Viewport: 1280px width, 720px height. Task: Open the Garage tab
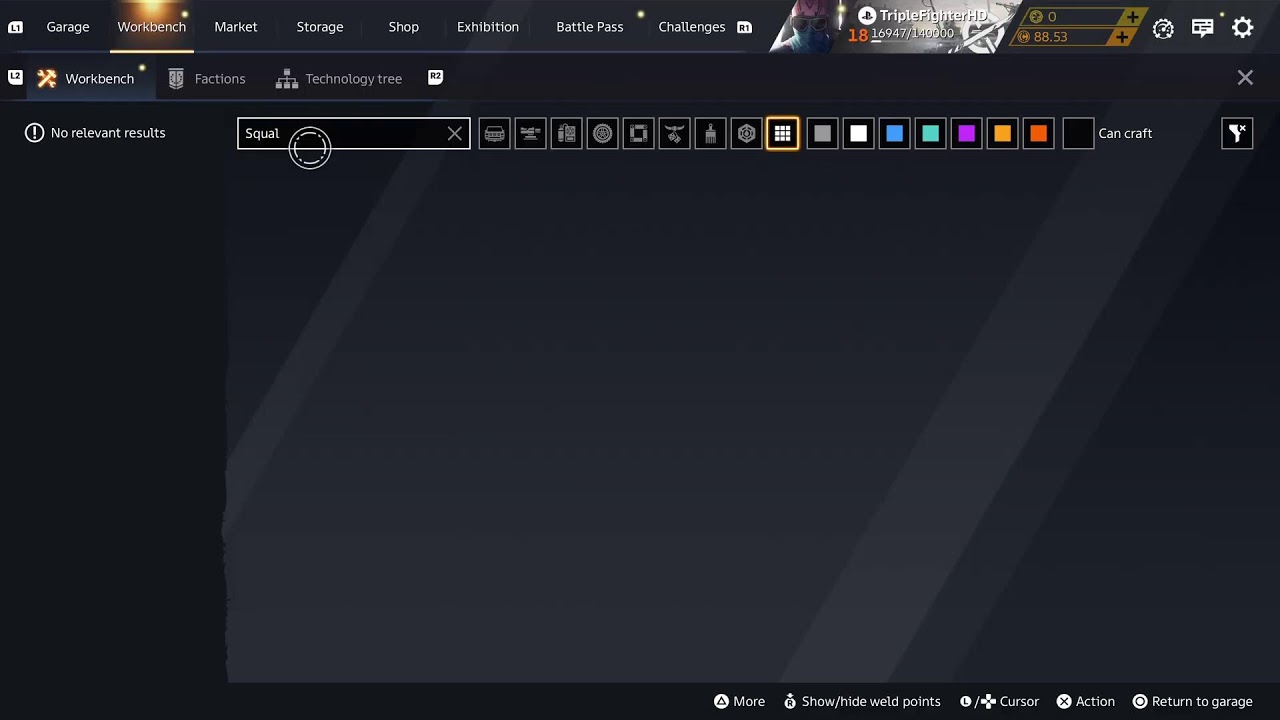click(x=68, y=27)
